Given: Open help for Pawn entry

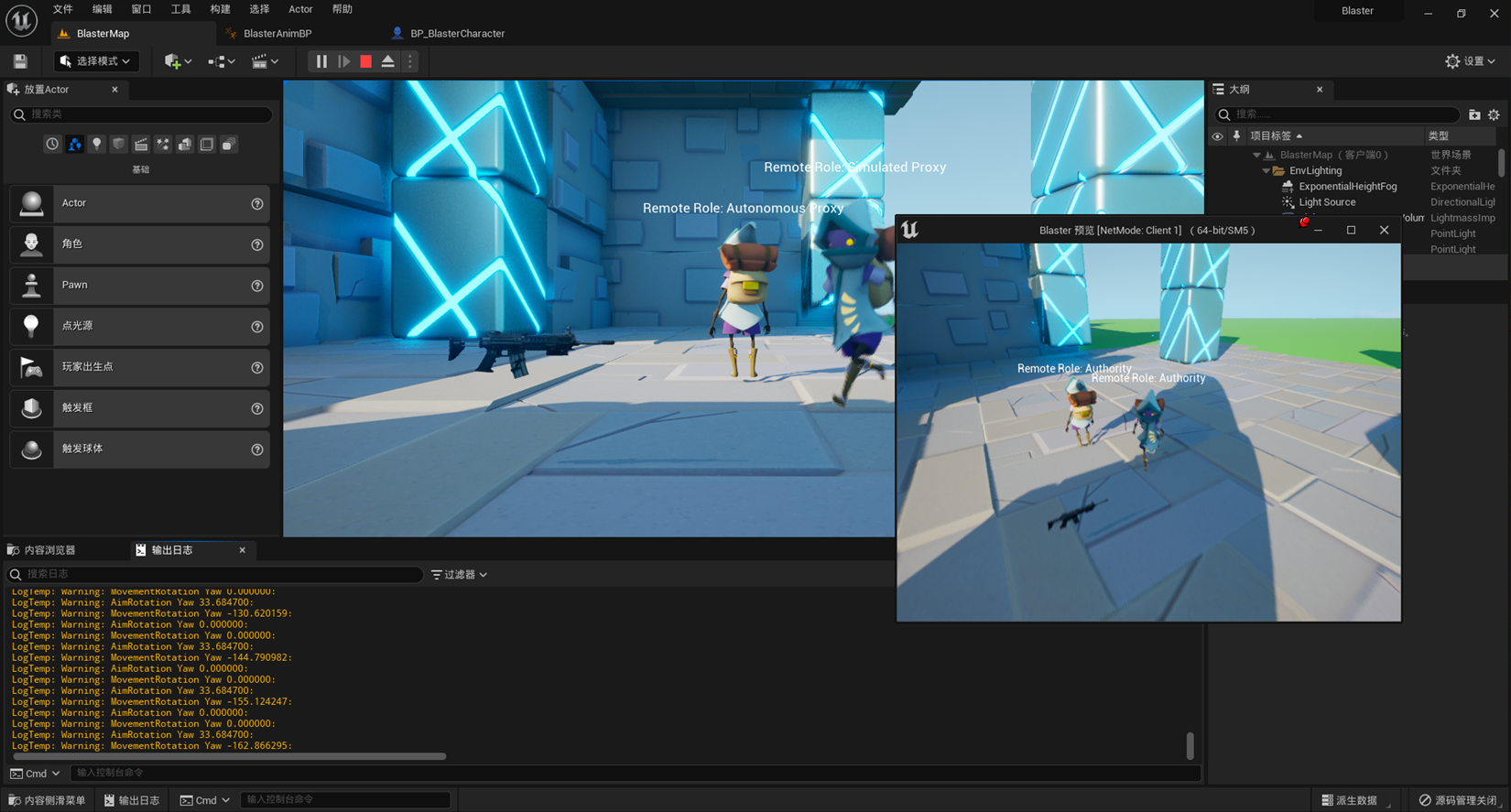Looking at the screenshot, I should coord(257,286).
